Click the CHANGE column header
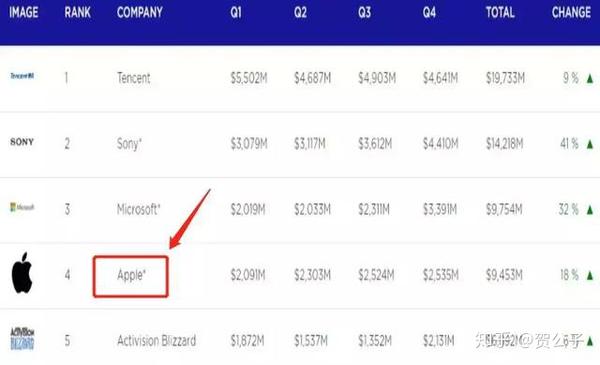The width and height of the screenshot is (600, 365). (571, 12)
